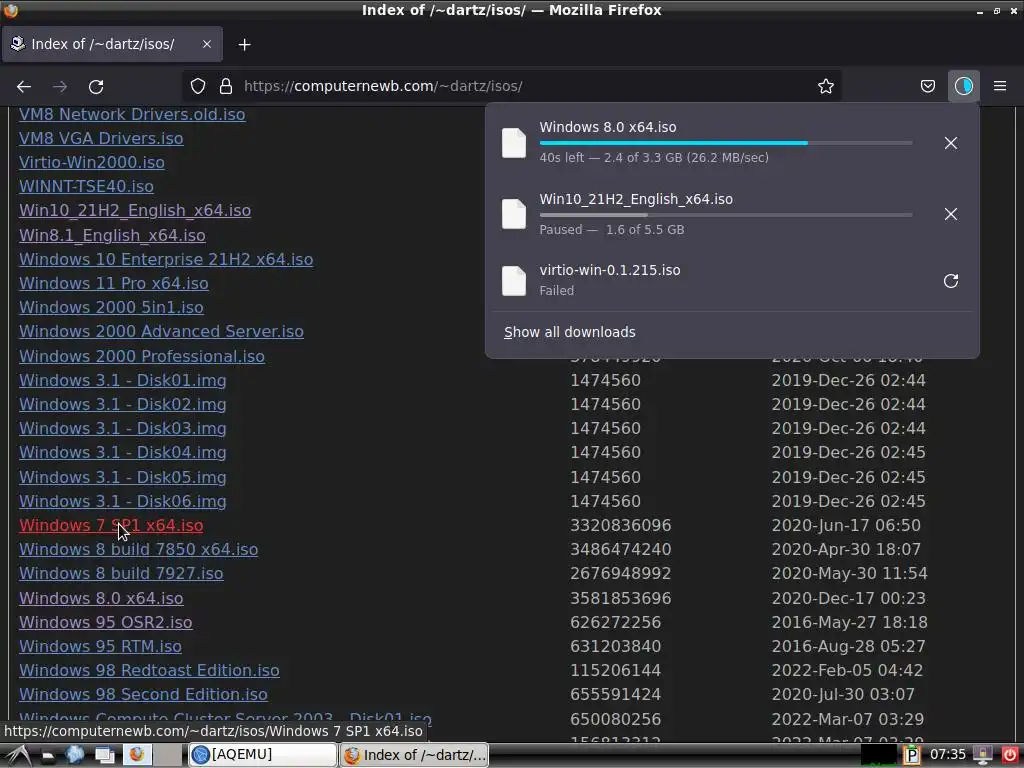The image size is (1024, 768).
Task: Retry the failed virtio-win-0.1.215.iso download
Action: coord(951,281)
